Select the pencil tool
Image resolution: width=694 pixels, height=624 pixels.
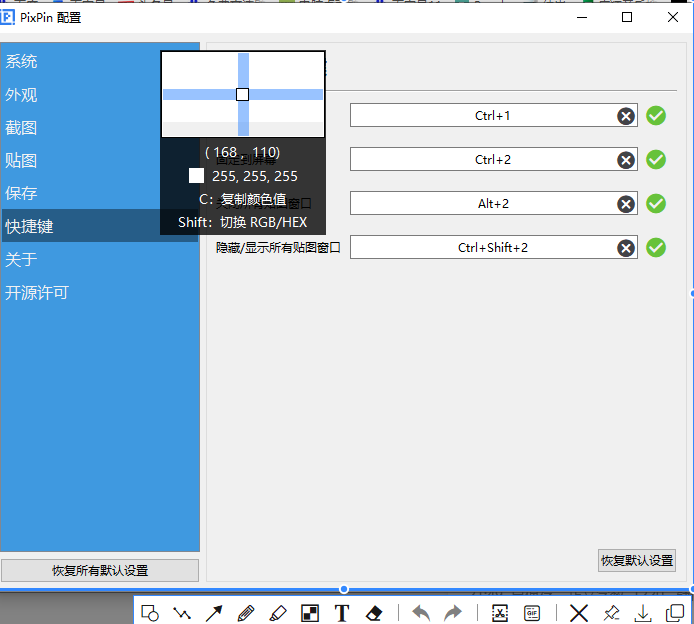click(246, 613)
